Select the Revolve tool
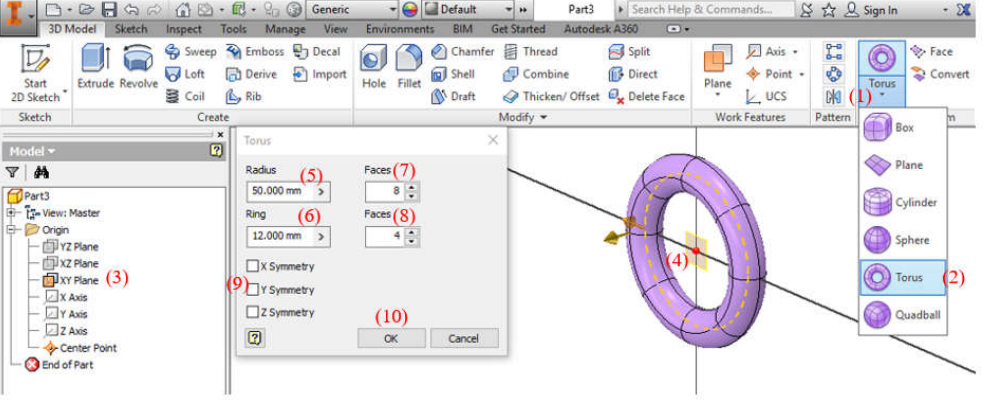Viewport: 992px width, 407px height. (139, 68)
